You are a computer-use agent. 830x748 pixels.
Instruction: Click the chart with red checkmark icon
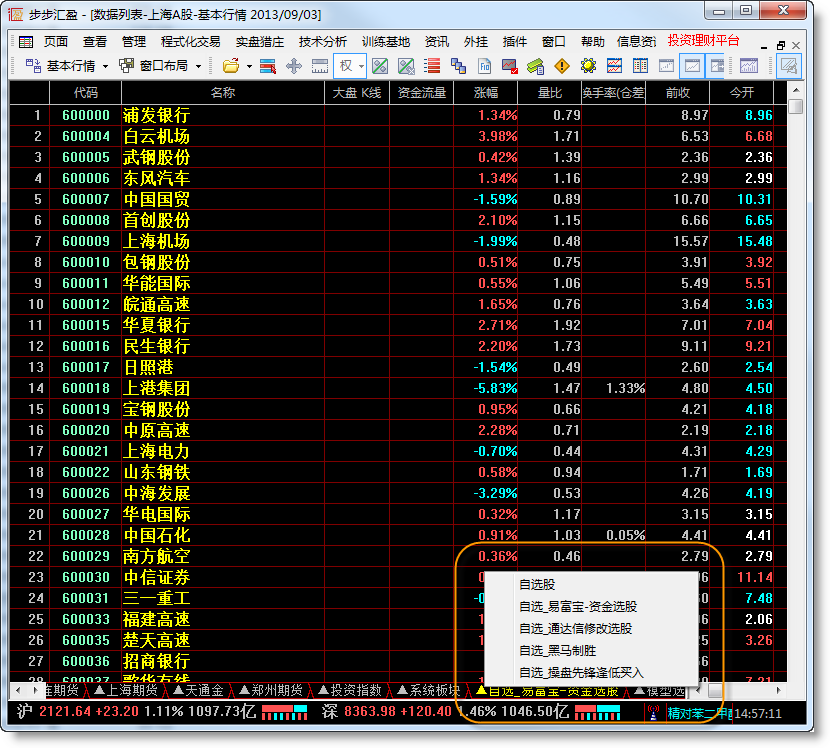click(x=510, y=66)
